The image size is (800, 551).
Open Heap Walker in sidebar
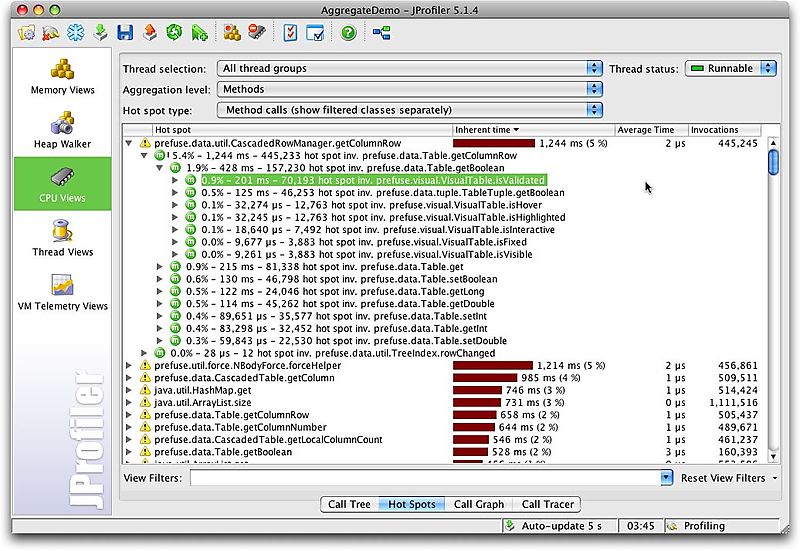62,130
